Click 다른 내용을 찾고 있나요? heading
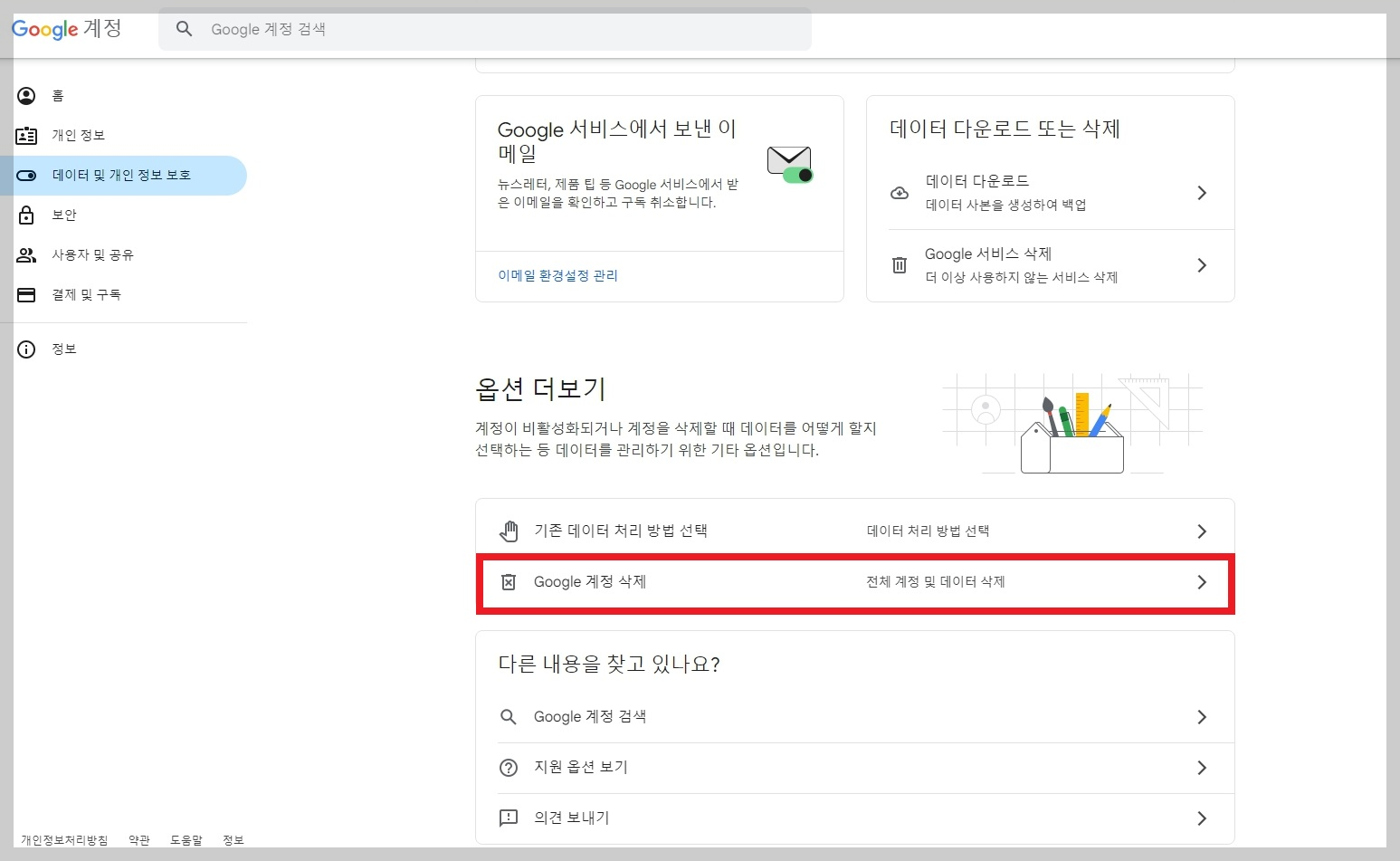1400x861 pixels. (x=609, y=665)
